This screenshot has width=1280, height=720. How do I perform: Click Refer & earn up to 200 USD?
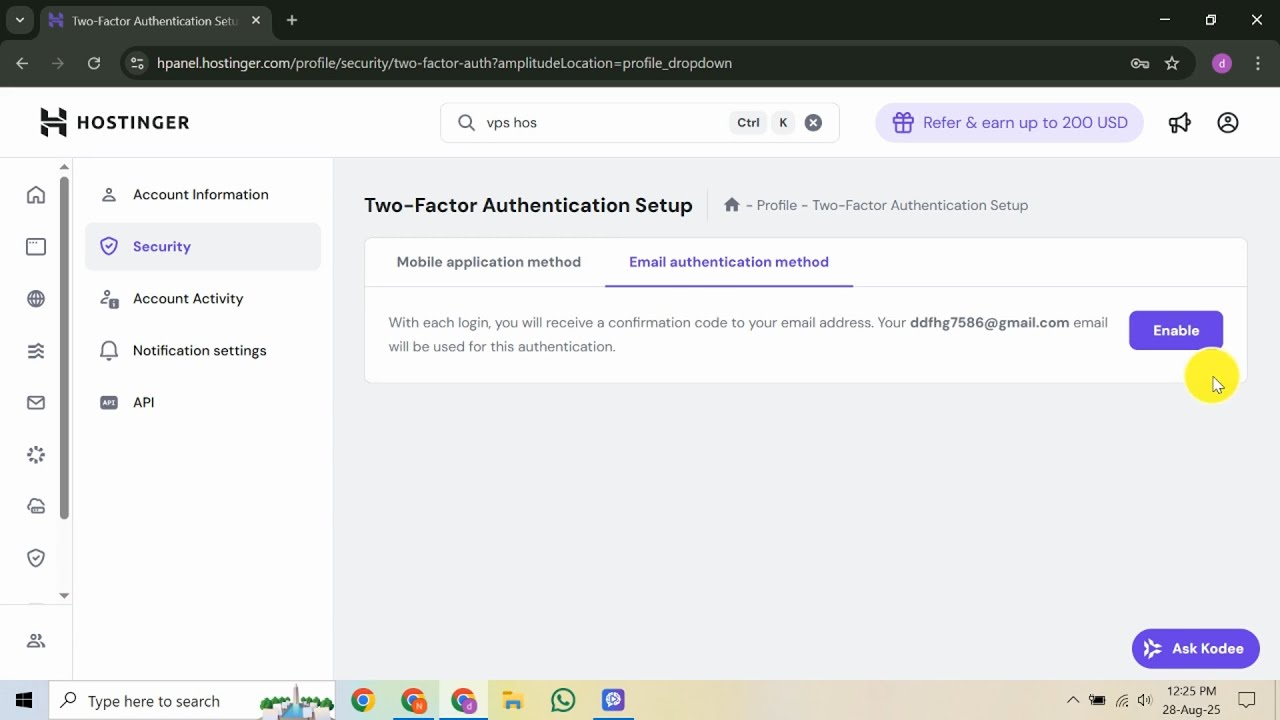tap(1009, 123)
